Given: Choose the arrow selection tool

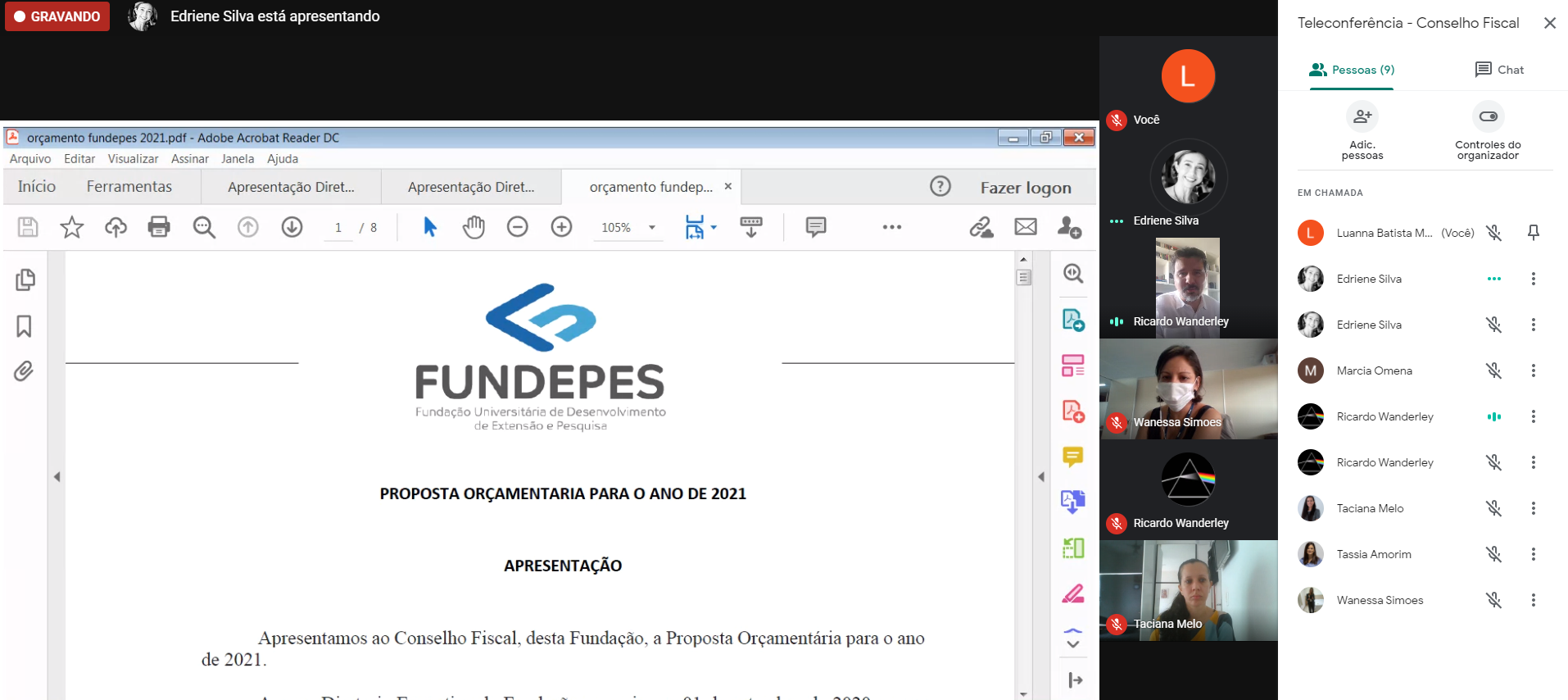Looking at the screenshot, I should click(x=430, y=227).
